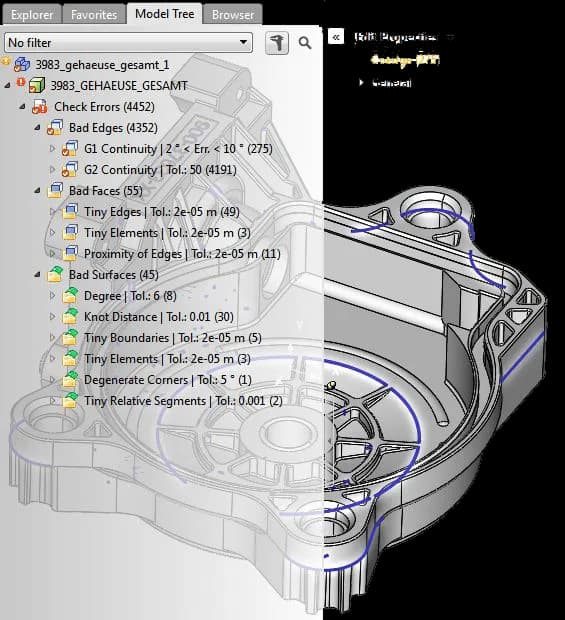Click the green part icon of 3983_GEHAEUSE_GESAMT

point(37,86)
